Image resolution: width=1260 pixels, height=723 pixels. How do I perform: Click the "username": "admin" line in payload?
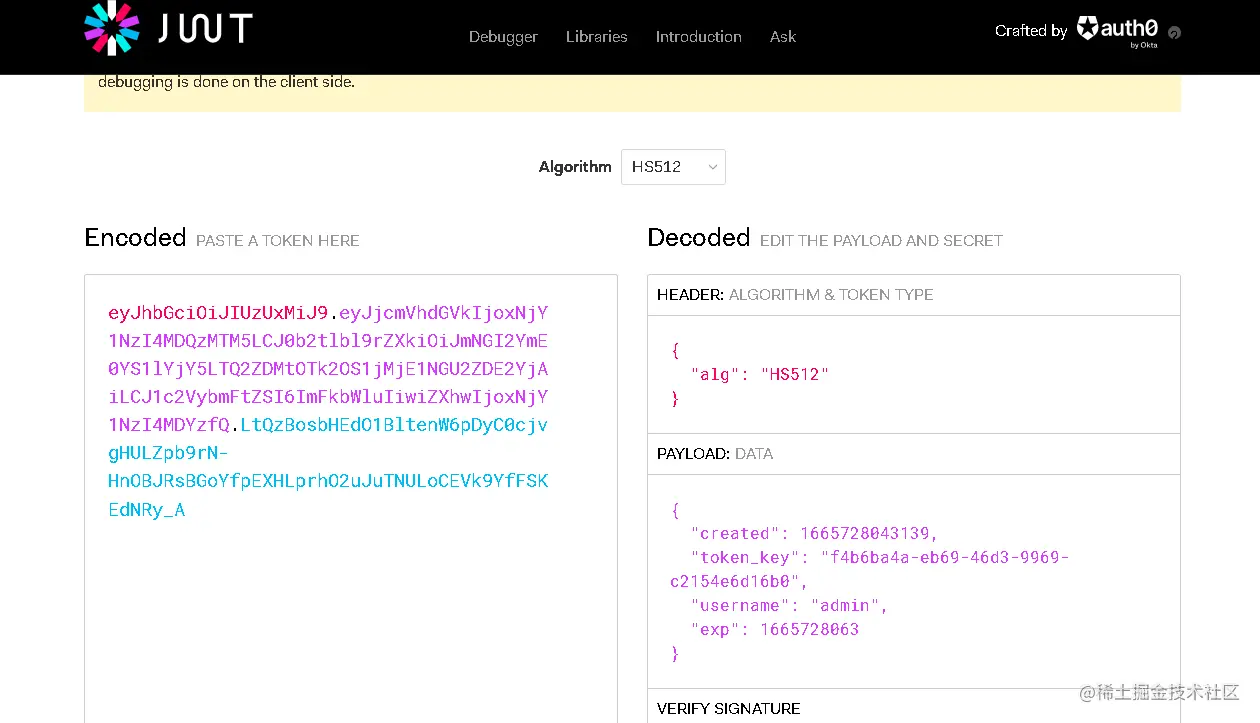tap(788, 605)
